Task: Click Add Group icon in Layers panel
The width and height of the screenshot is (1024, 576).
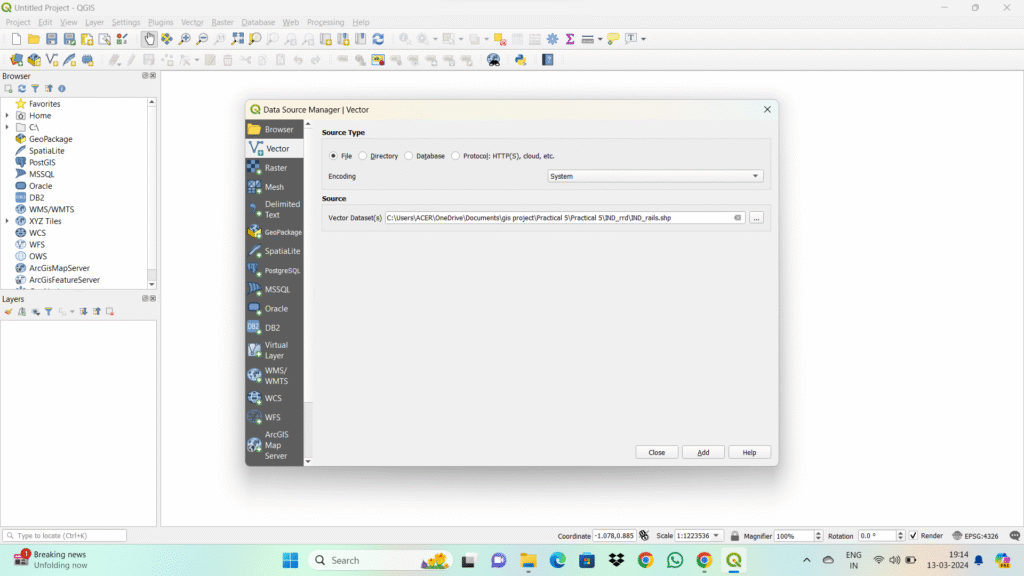Action: (x=22, y=312)
